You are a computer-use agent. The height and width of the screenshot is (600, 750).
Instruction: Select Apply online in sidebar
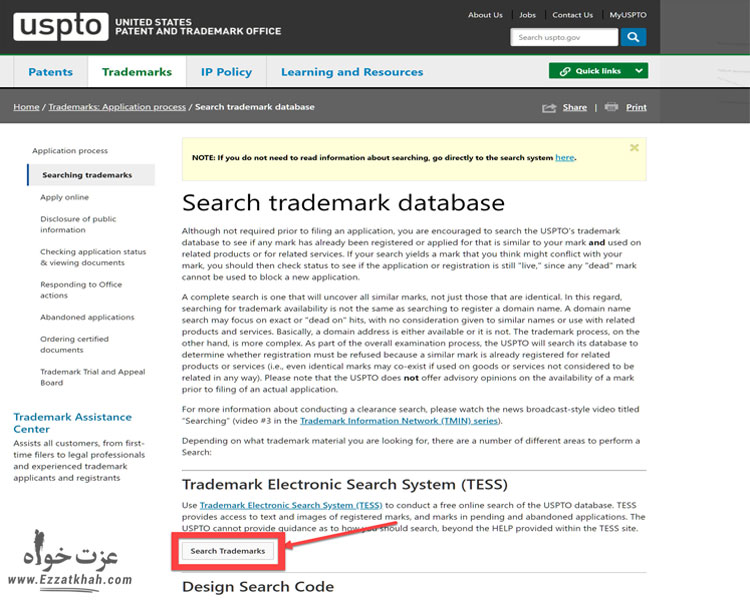[x=64, y=197]
